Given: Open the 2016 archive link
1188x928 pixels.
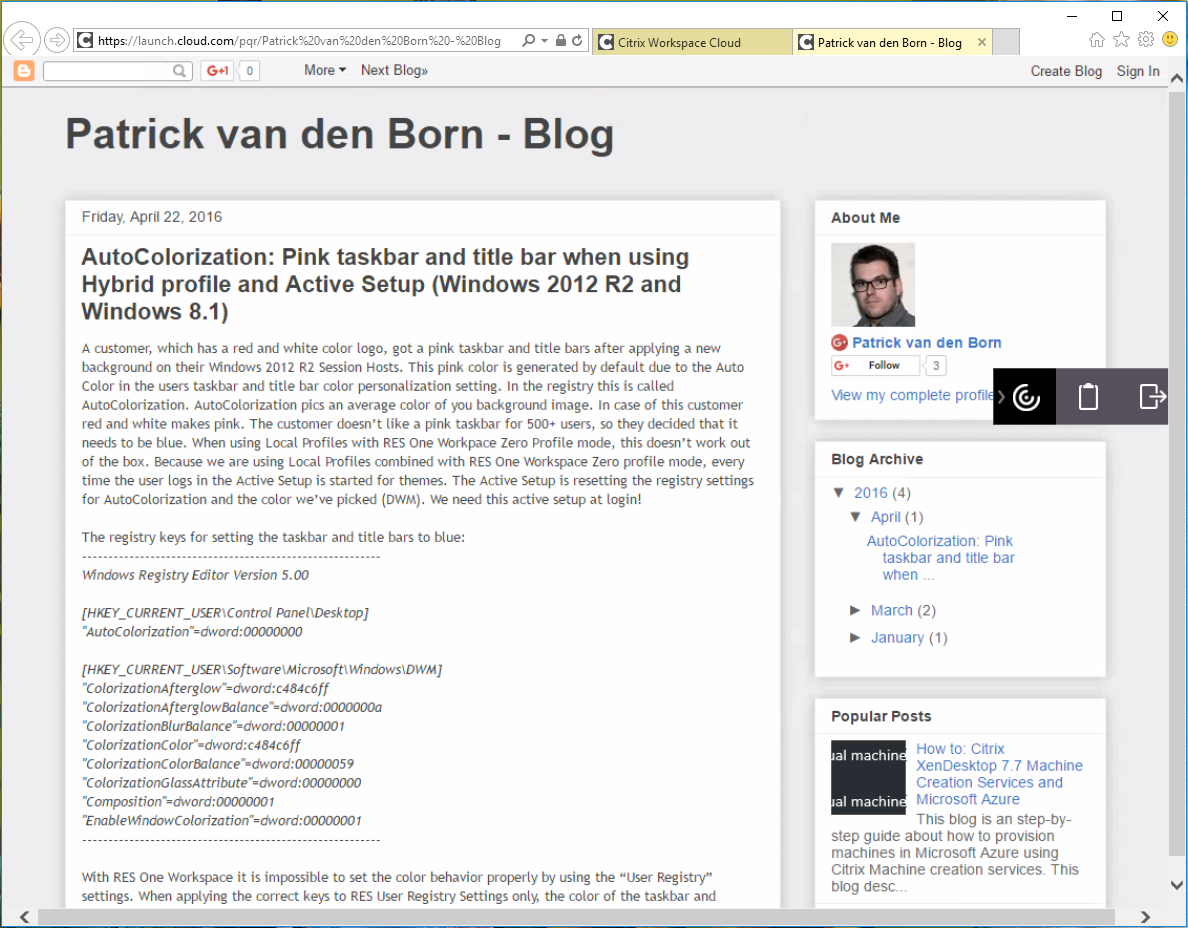Looking at the screenshot, I should (871, 493).
